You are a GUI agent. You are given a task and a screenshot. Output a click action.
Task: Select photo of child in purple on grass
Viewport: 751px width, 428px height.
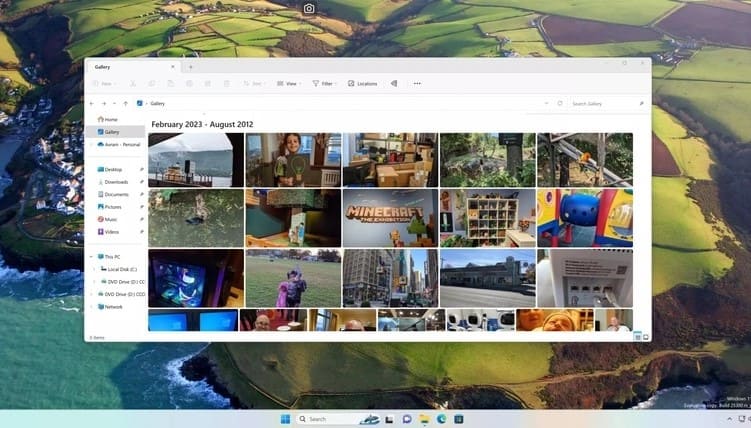[293, 278]
